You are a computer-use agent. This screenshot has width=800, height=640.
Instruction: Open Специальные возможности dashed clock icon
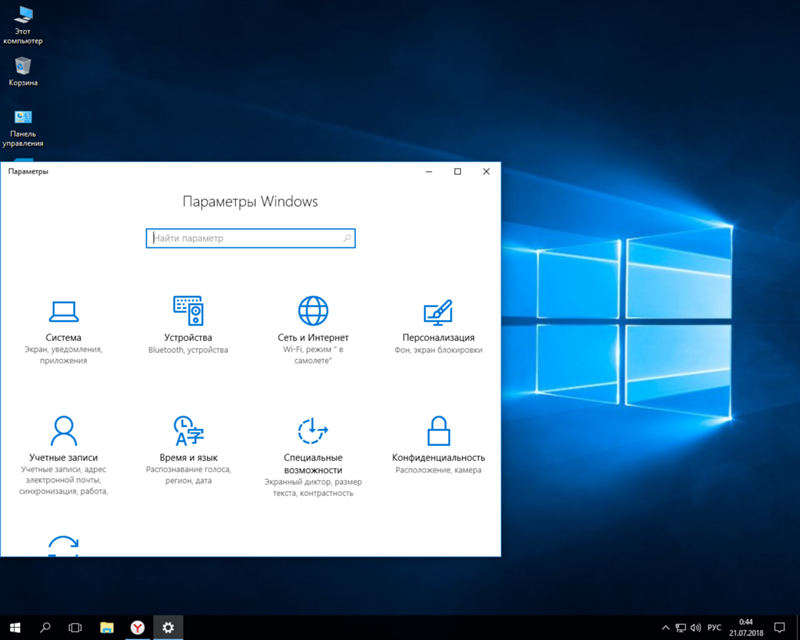click(x=313, y=431)
